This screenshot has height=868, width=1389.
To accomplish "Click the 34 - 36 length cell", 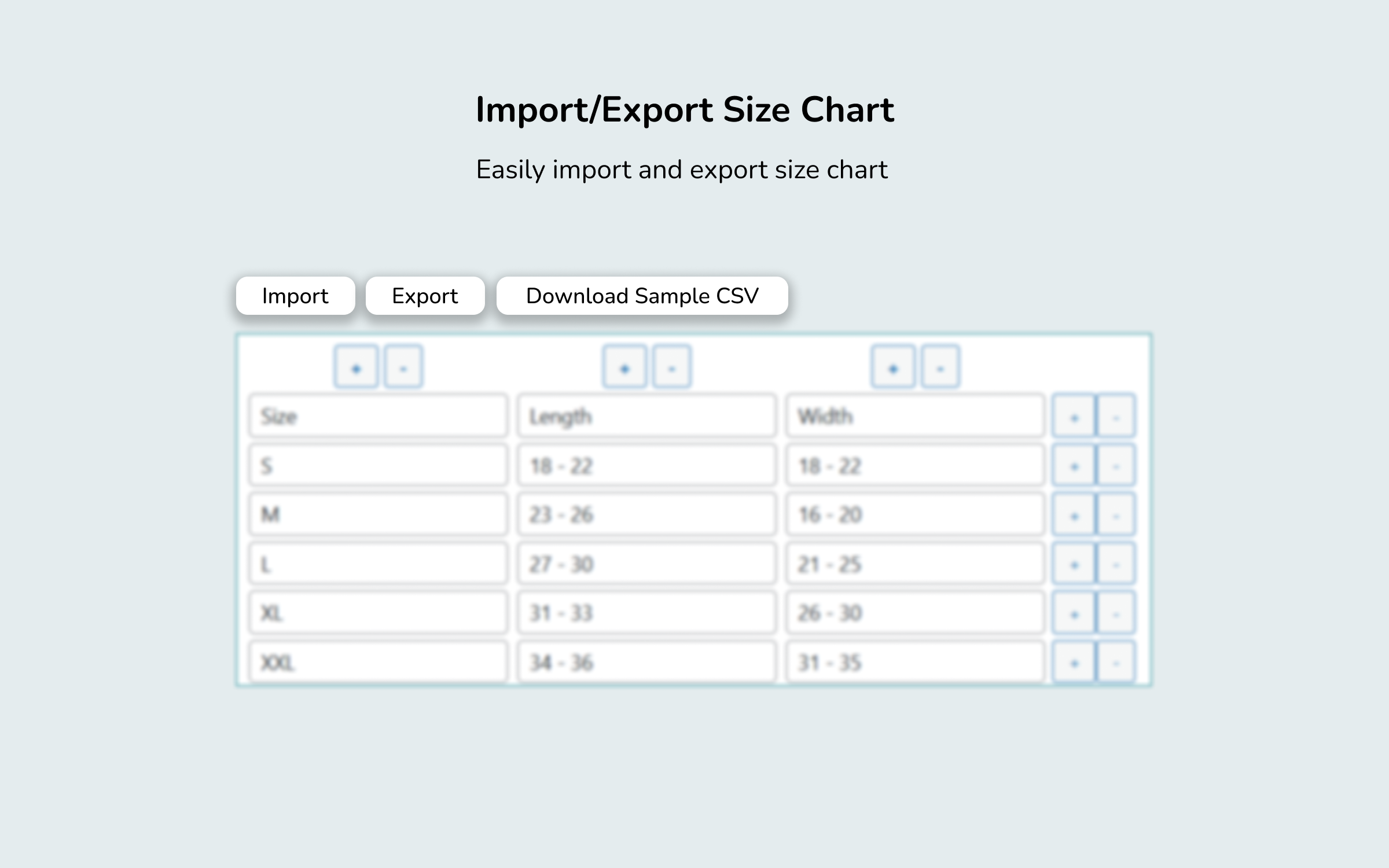I will (646, 661).
